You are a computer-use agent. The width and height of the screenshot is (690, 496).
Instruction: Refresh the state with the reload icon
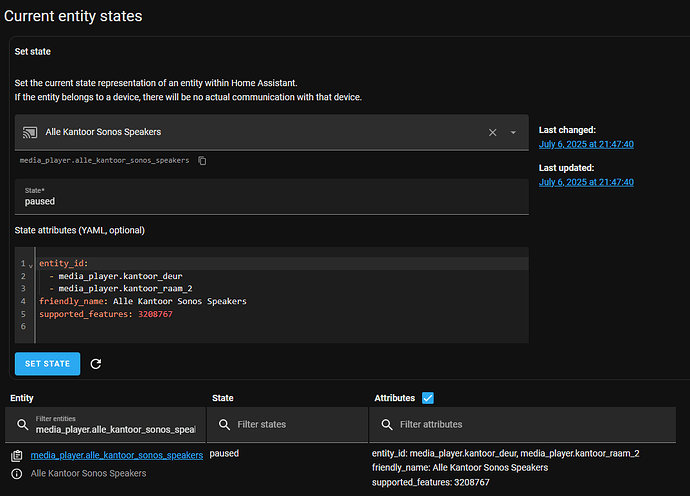pos(95,364)
